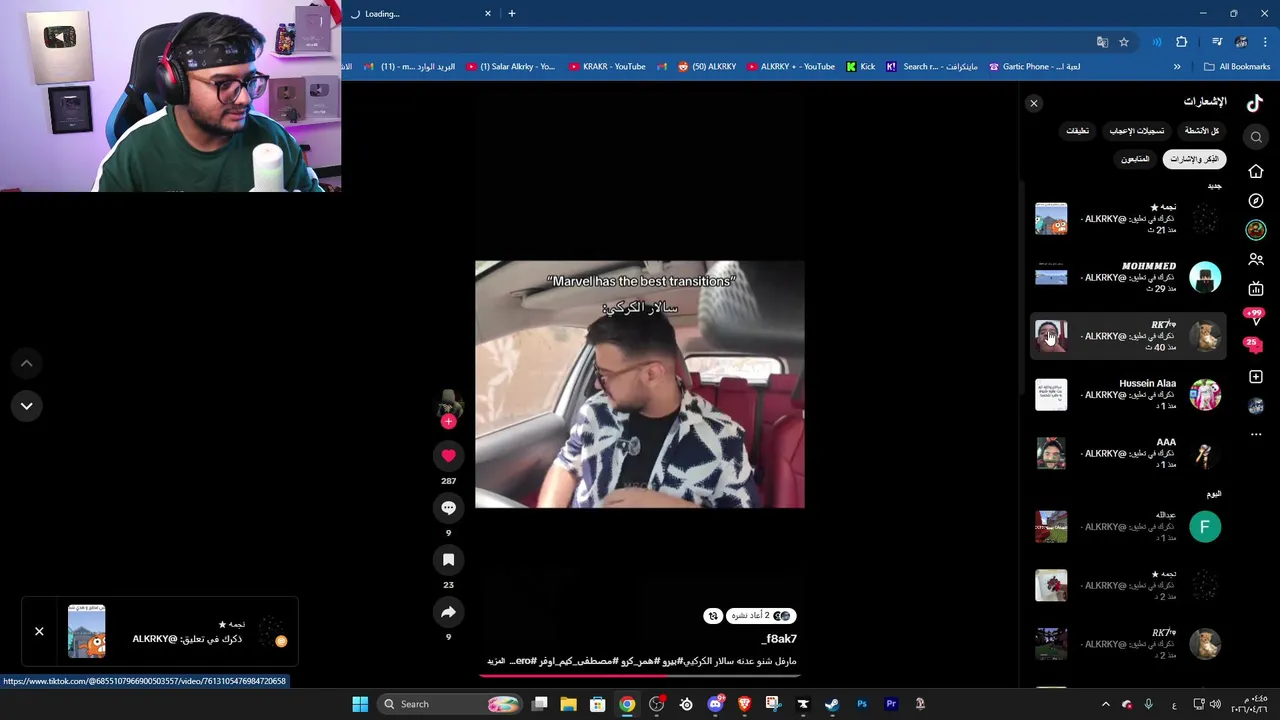Save video with the bookmark icon
The image size is (1280, 720).
click(448, 560)
